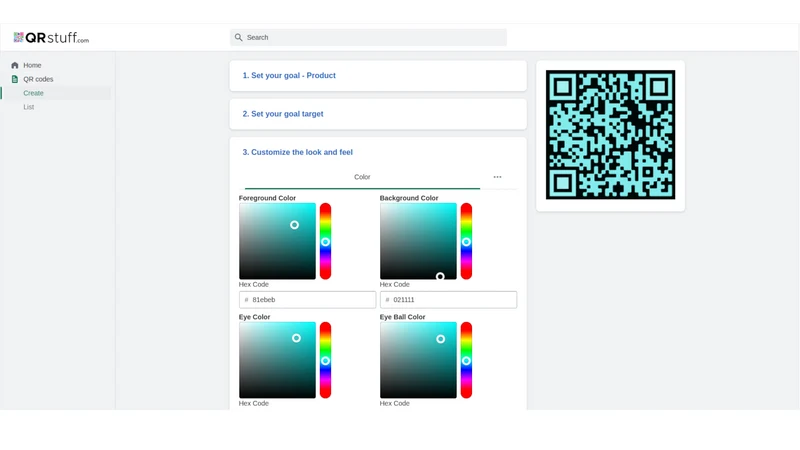The height and width of the screenshot is (450, 800).
Task: Click the Background Color label
Action: [409, 198]
